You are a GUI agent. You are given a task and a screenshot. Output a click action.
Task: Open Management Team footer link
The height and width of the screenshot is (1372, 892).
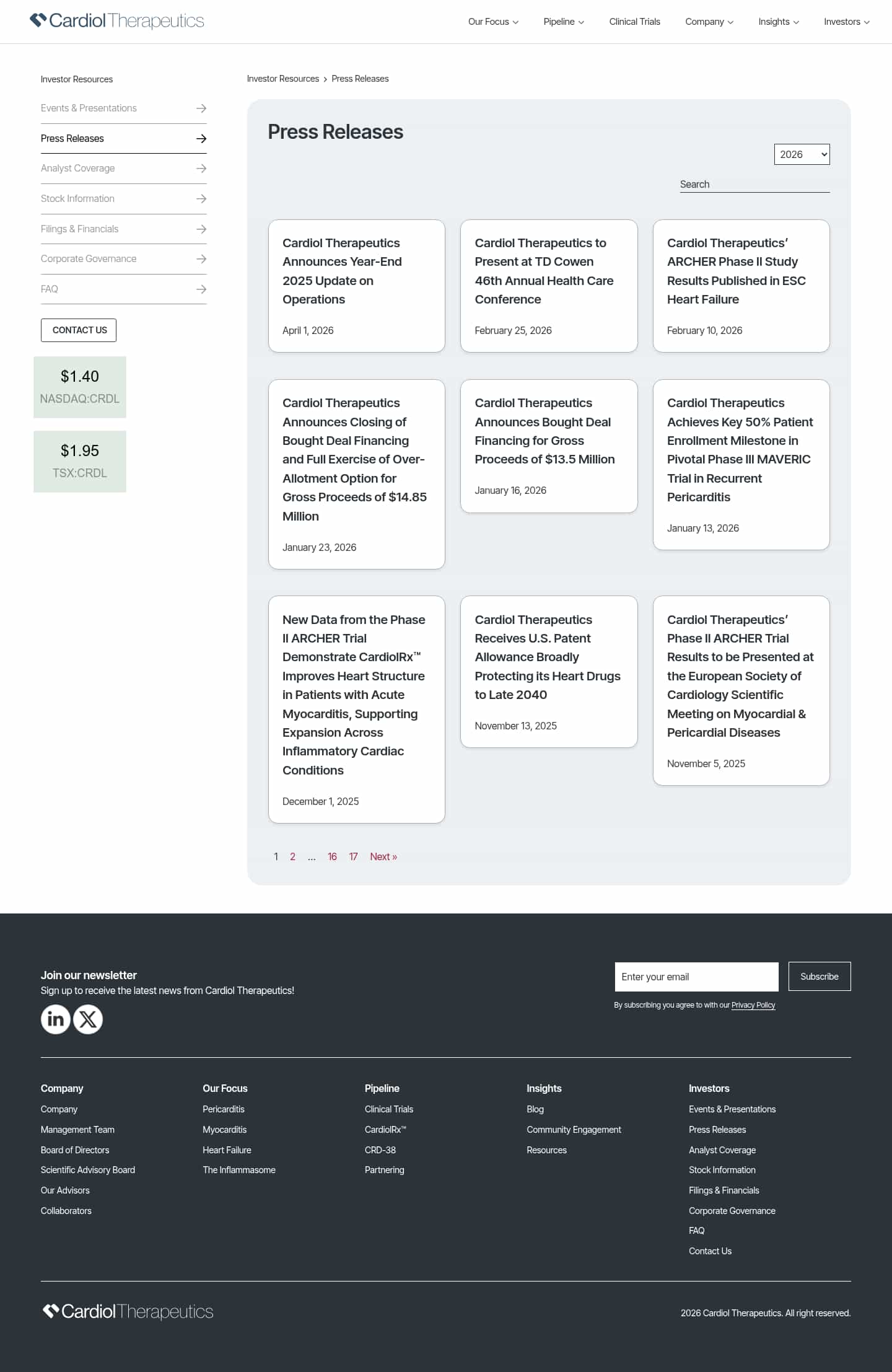pos(77,1130)
